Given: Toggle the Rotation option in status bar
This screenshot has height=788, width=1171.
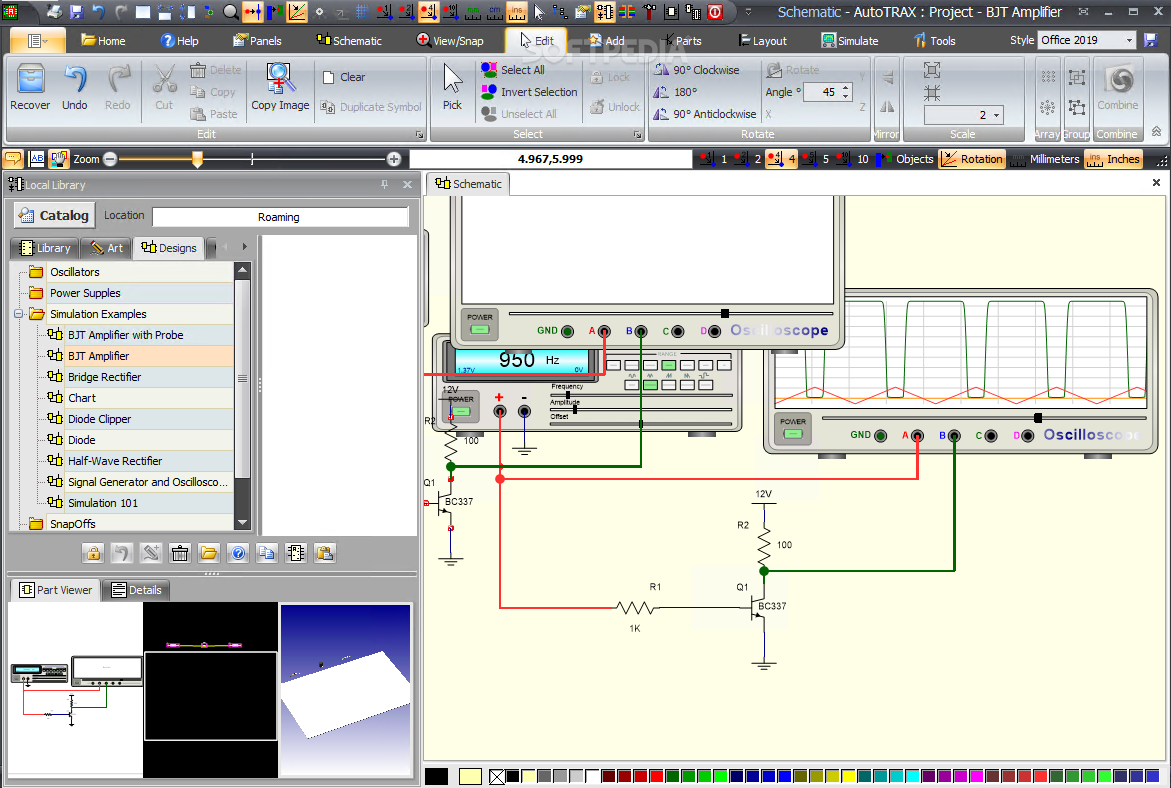Looking at the screenshot, I should point(972,158).
